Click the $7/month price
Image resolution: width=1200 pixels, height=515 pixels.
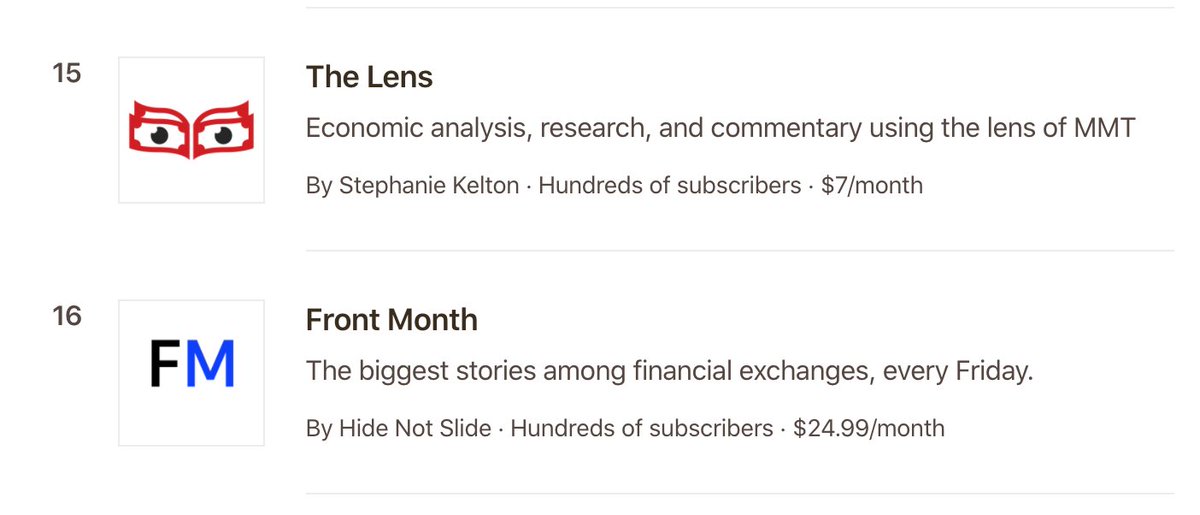(x=871, y=186)
